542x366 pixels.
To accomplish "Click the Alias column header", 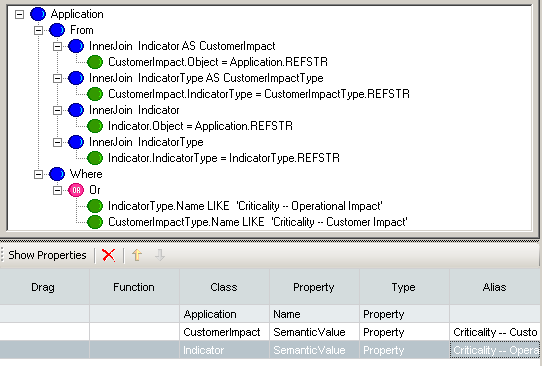I will (x=495, y=287).
